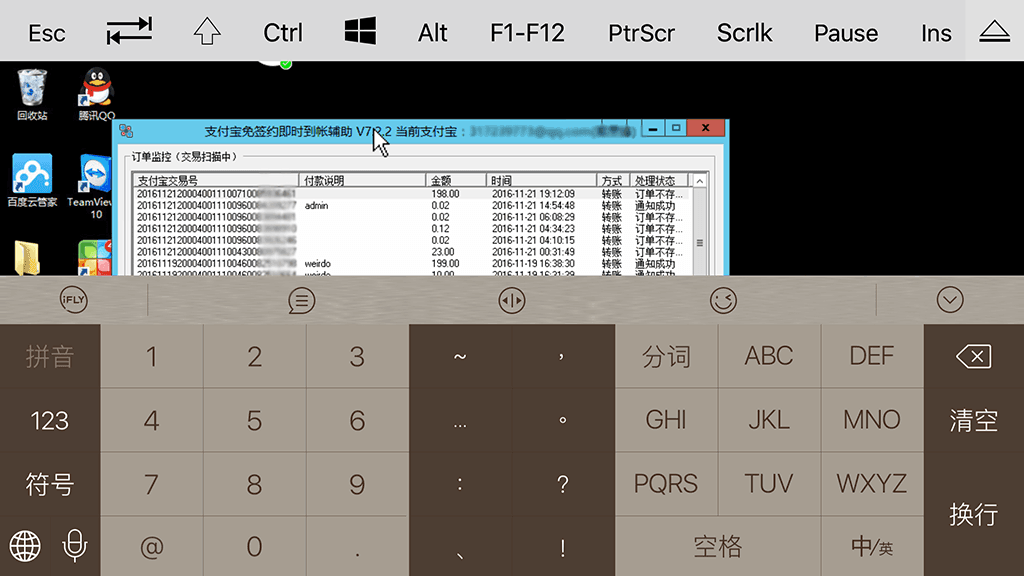Click the Alipay helper window title icon
This screenshot has height=576, width=1024.
pos(126,131)
